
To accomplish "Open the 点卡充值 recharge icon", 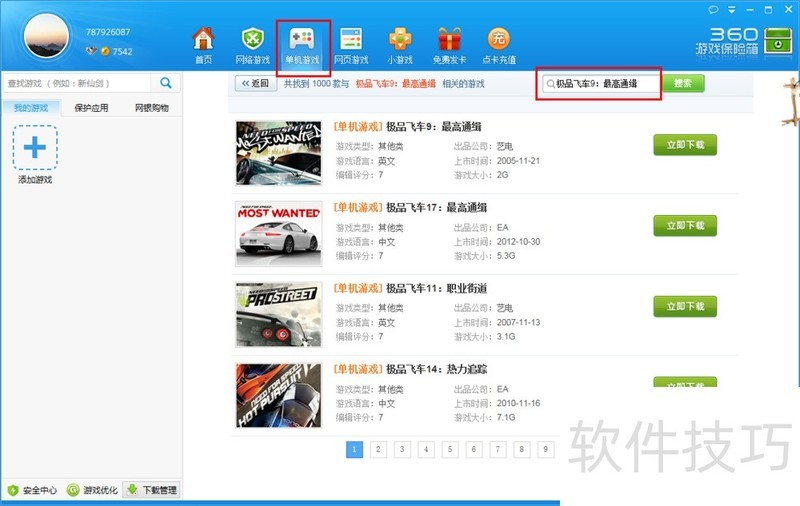I will (x=498, y=40).
